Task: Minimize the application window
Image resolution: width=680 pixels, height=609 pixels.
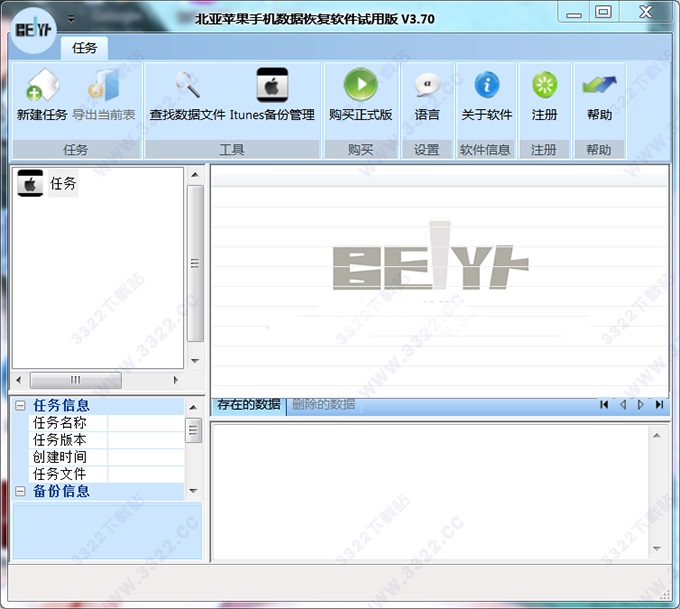Action: click(574, 14)
